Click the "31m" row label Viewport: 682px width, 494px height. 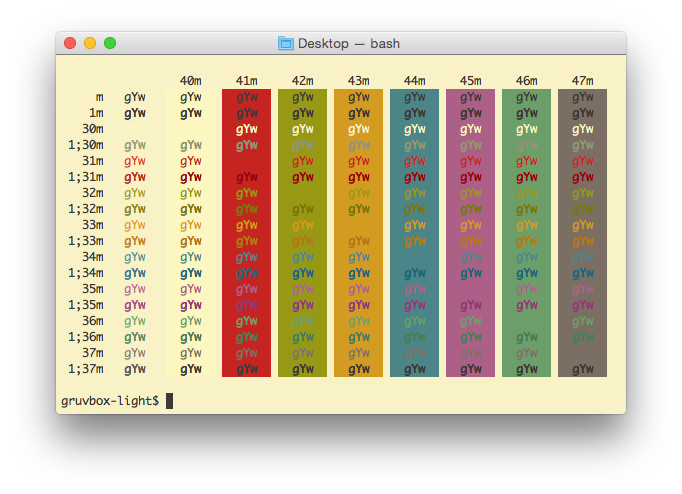coord(93,161)
